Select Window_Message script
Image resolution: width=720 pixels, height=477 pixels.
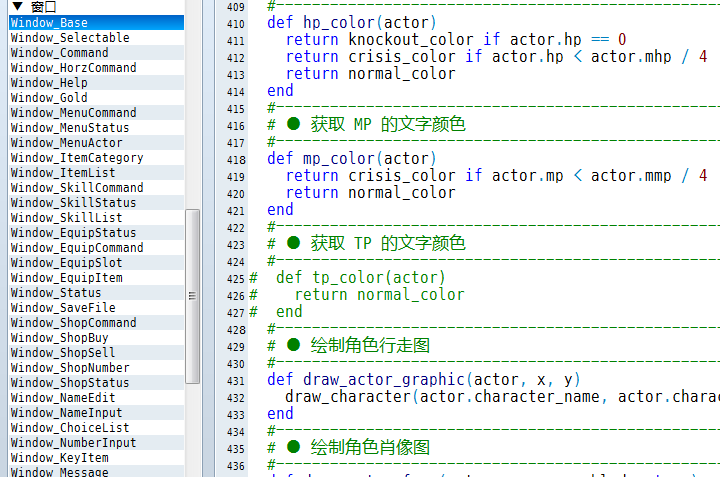tap(96, 471)
